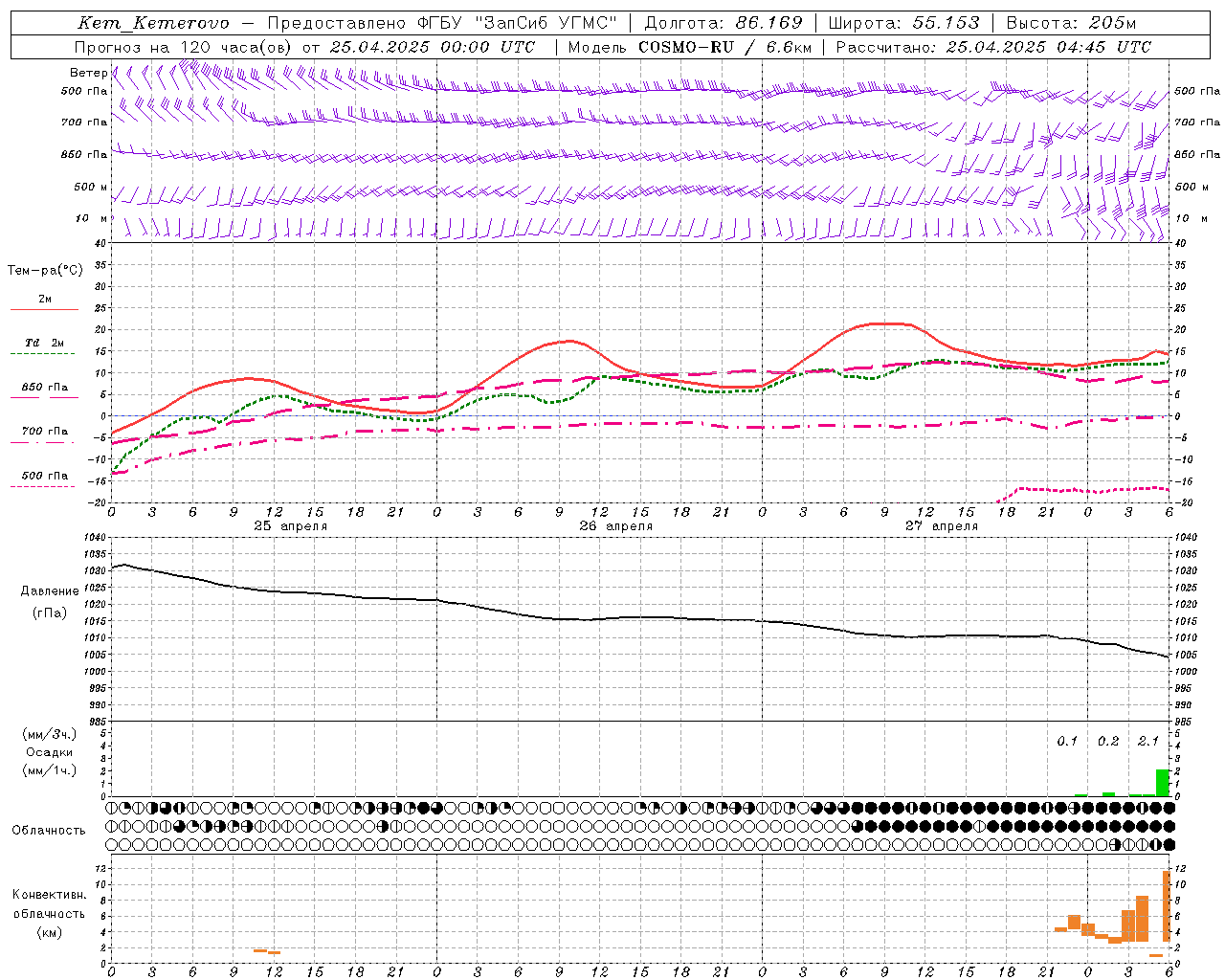Click the 'Ветер' wind panel label

tap(88, 73)
